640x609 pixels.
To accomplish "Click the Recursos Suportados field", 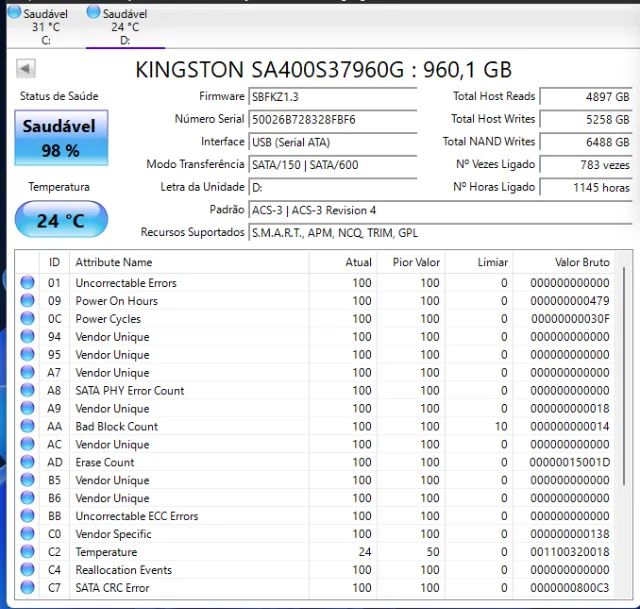I will click(440, 233).
